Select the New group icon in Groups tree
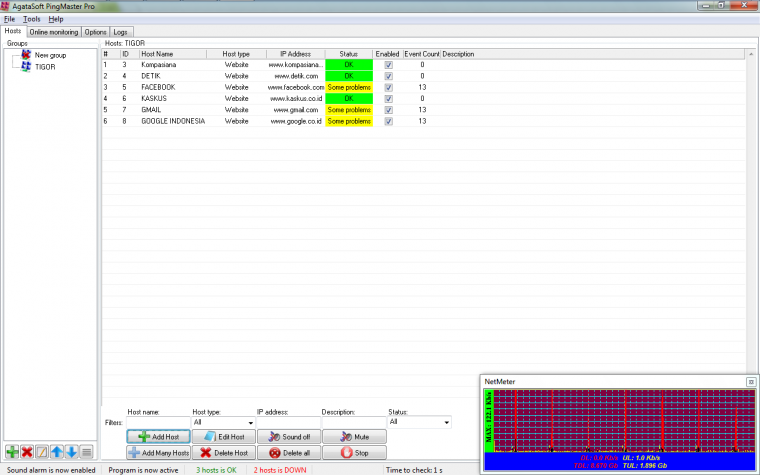The width and height of the screenshot is (760, 475). pyautogui.click(x=26, y=55)
